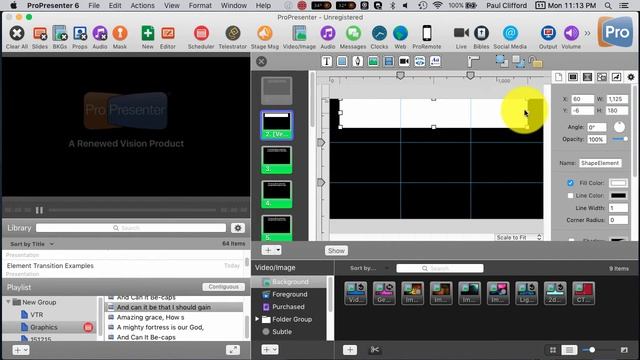Open the Edit menu

(115, 5)
